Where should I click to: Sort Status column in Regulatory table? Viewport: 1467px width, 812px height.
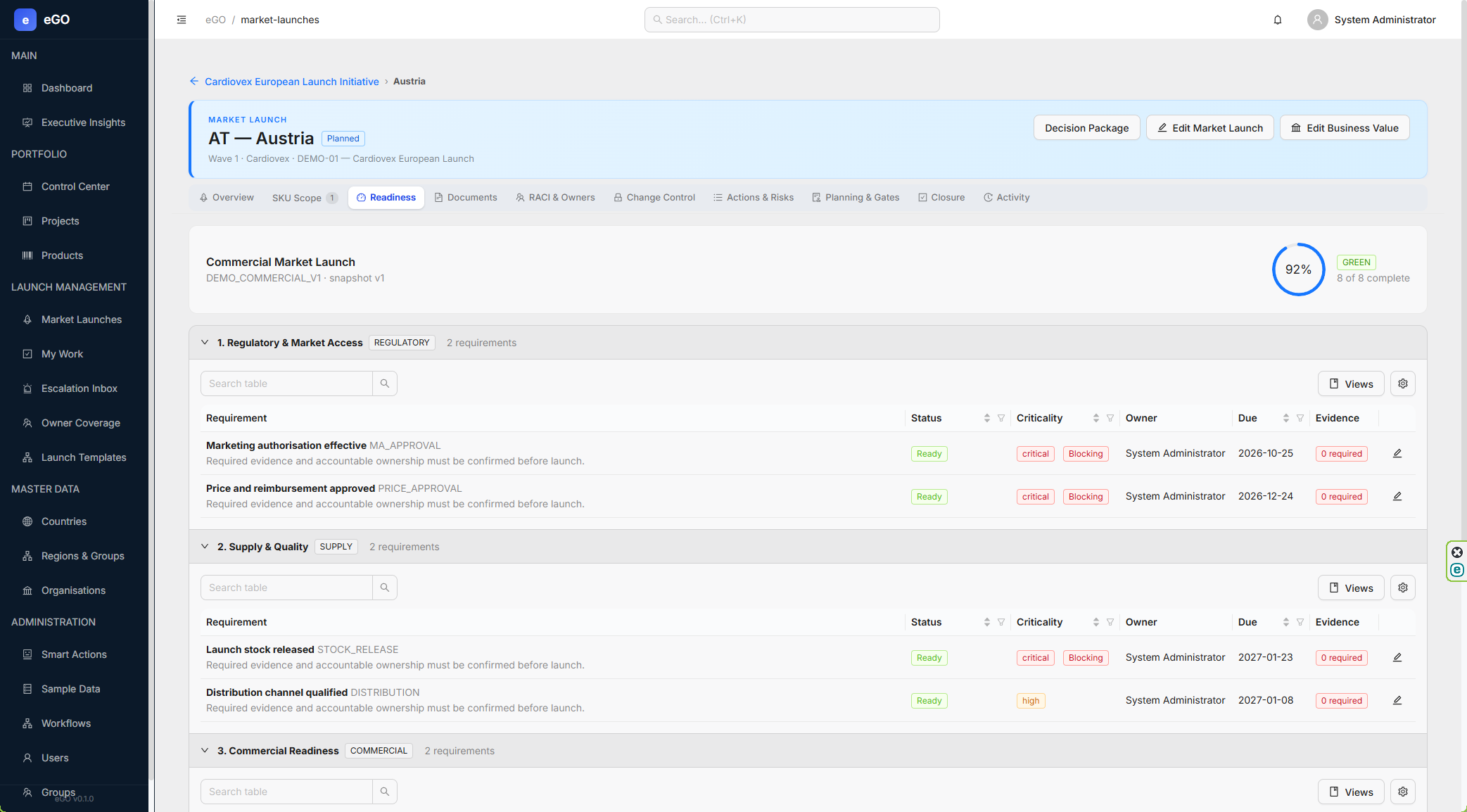[987, 418]
